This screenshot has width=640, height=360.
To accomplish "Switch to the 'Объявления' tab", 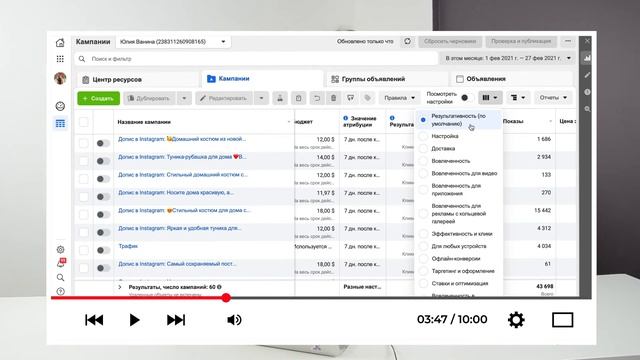I will point(512,79).
